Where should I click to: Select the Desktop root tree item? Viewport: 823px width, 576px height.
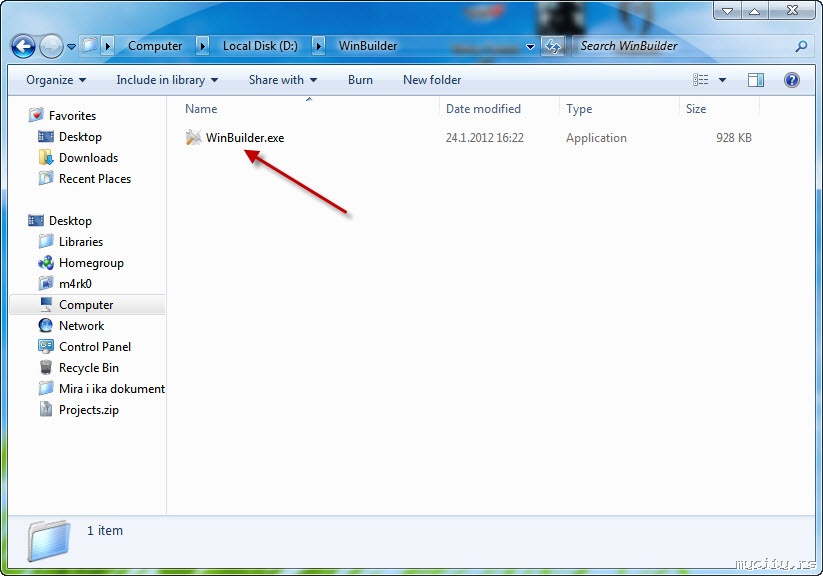(70, 221)
